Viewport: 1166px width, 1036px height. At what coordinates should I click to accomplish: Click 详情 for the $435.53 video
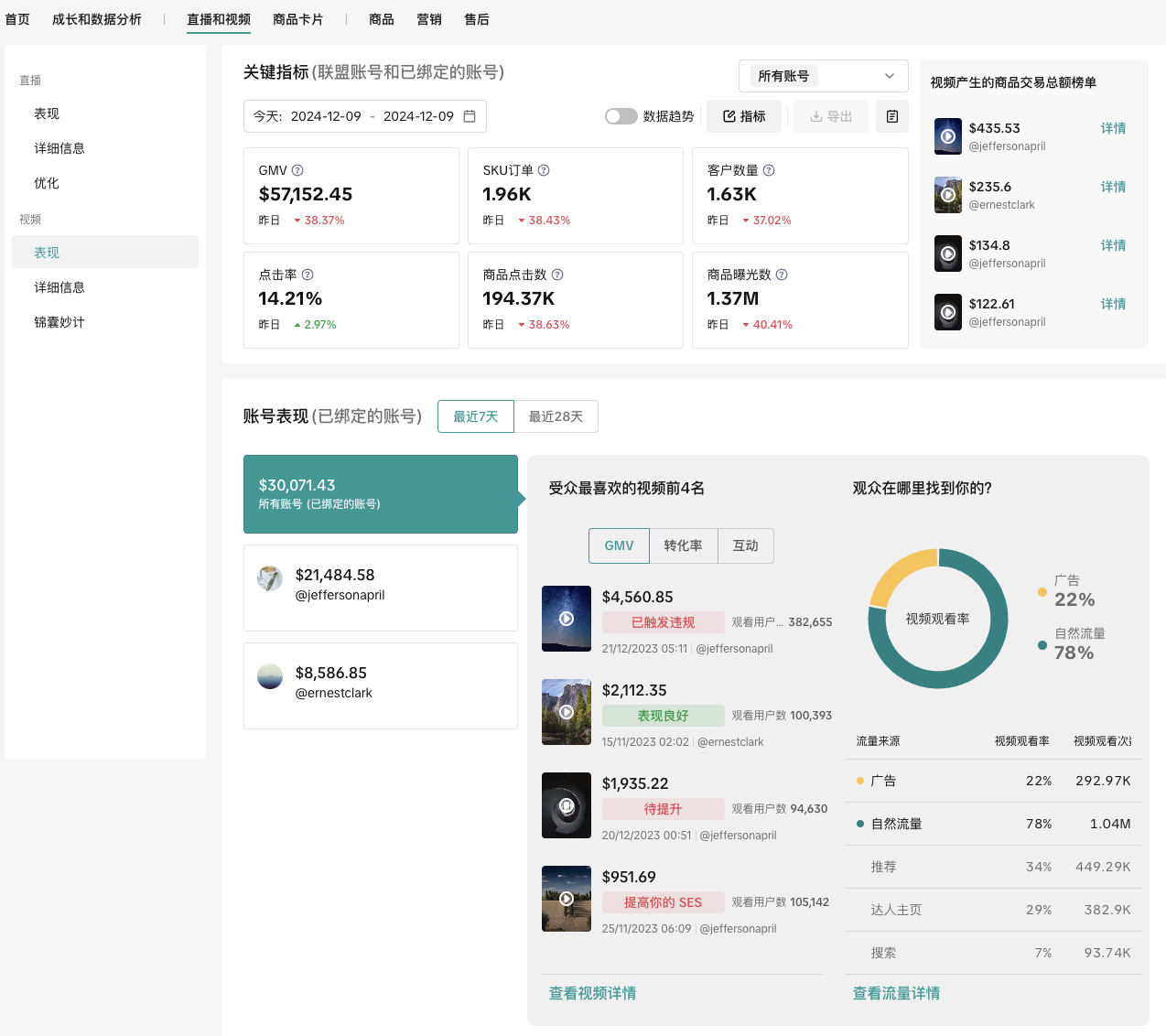pos(1113,128)
